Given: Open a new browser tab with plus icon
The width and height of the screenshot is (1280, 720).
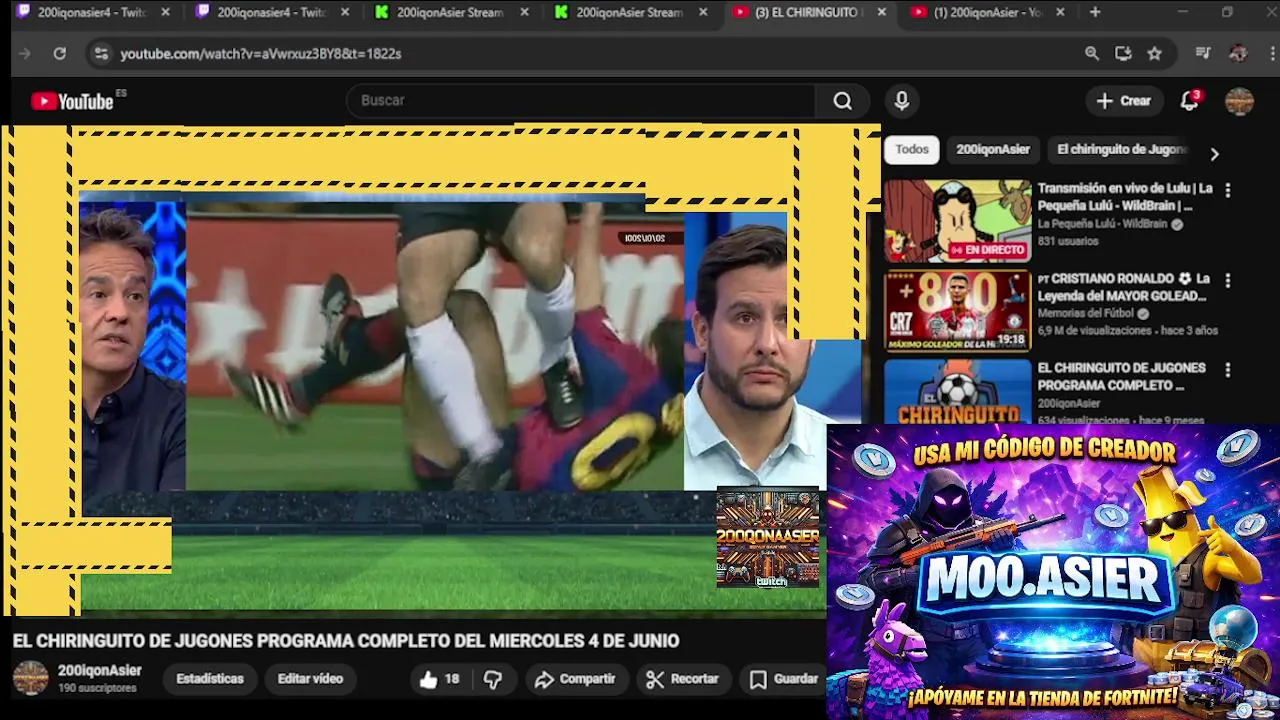Looking at the screenshot, I should (x=1095, y=12).
